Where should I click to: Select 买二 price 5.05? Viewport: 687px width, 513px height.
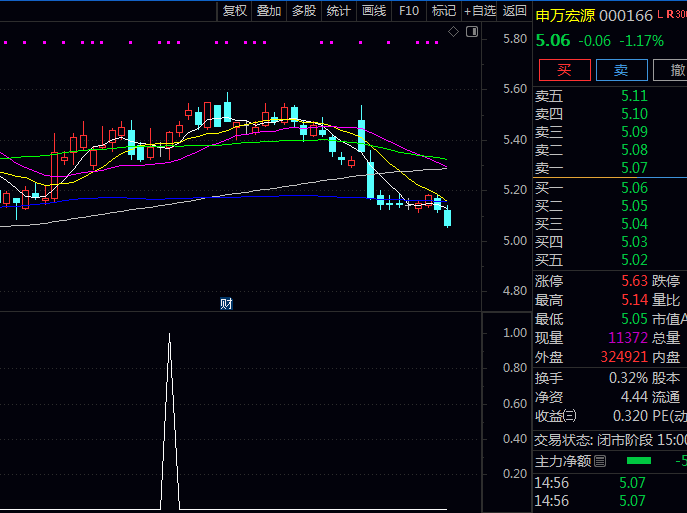(x=634, y=206)
